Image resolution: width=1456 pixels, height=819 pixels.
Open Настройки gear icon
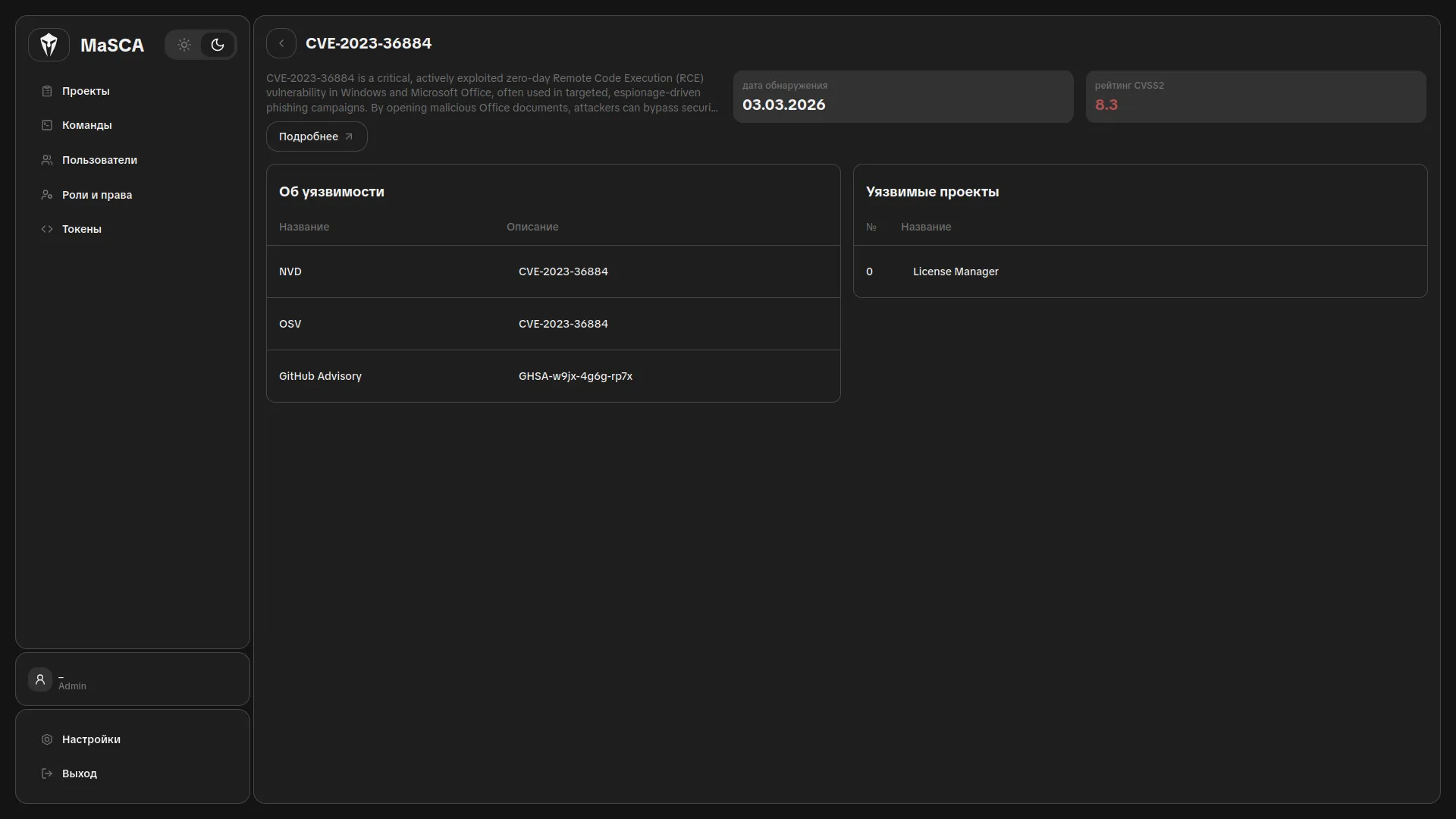click(x=47, y=739)
